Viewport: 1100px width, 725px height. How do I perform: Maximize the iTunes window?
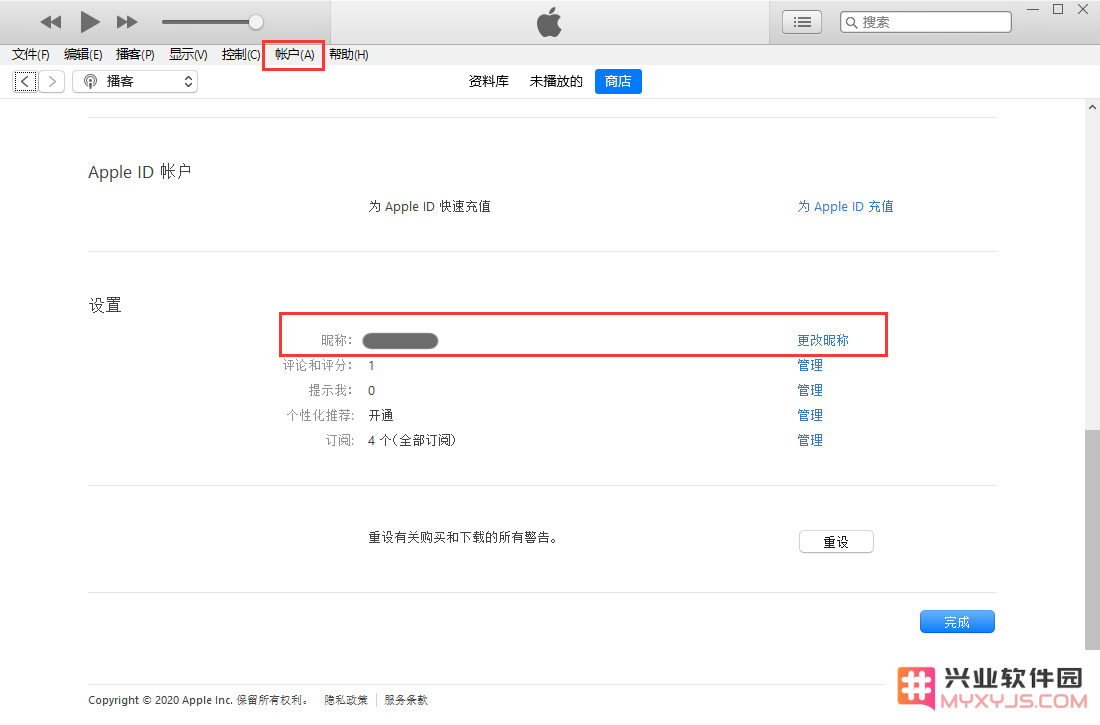click(x=1058, y=10)
